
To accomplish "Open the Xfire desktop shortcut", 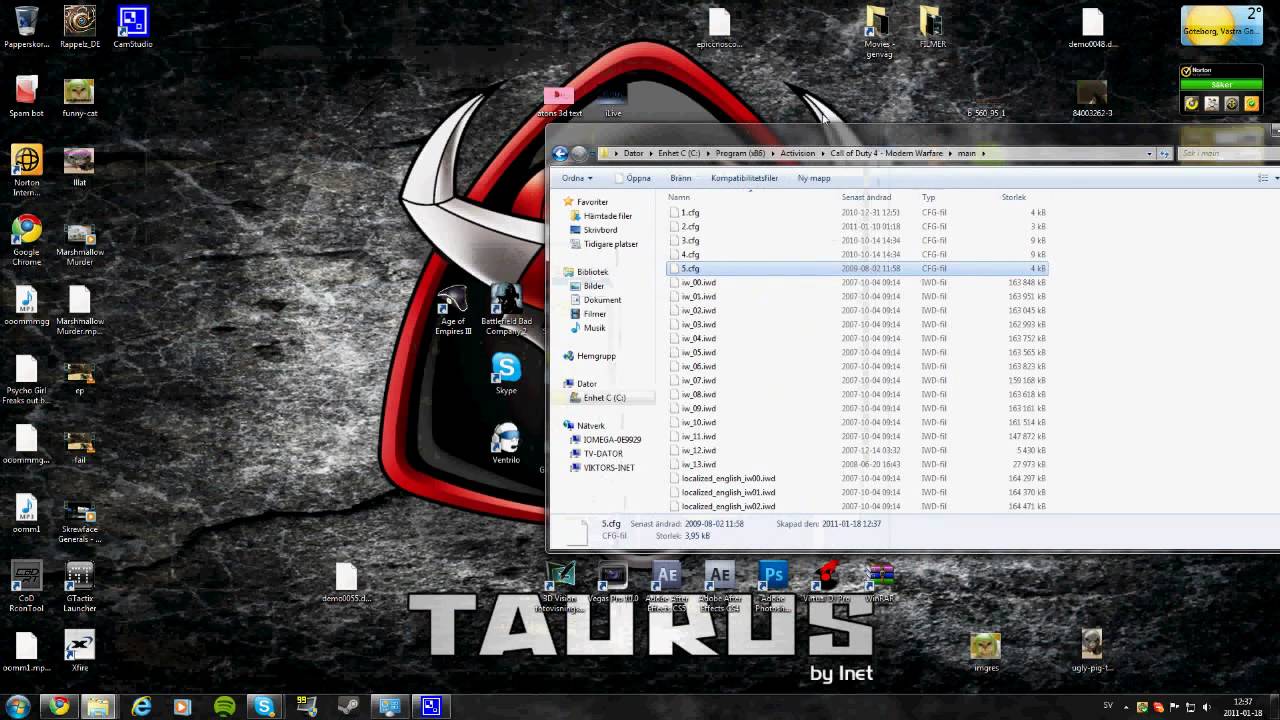I will pos(79,650).
